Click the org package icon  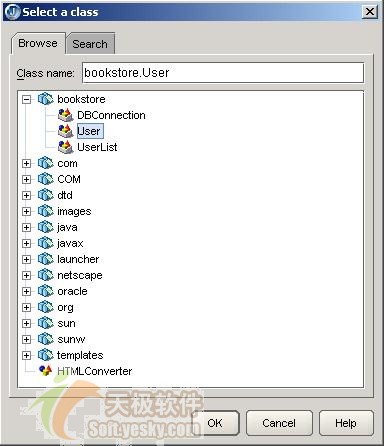[x=45, y=307]
